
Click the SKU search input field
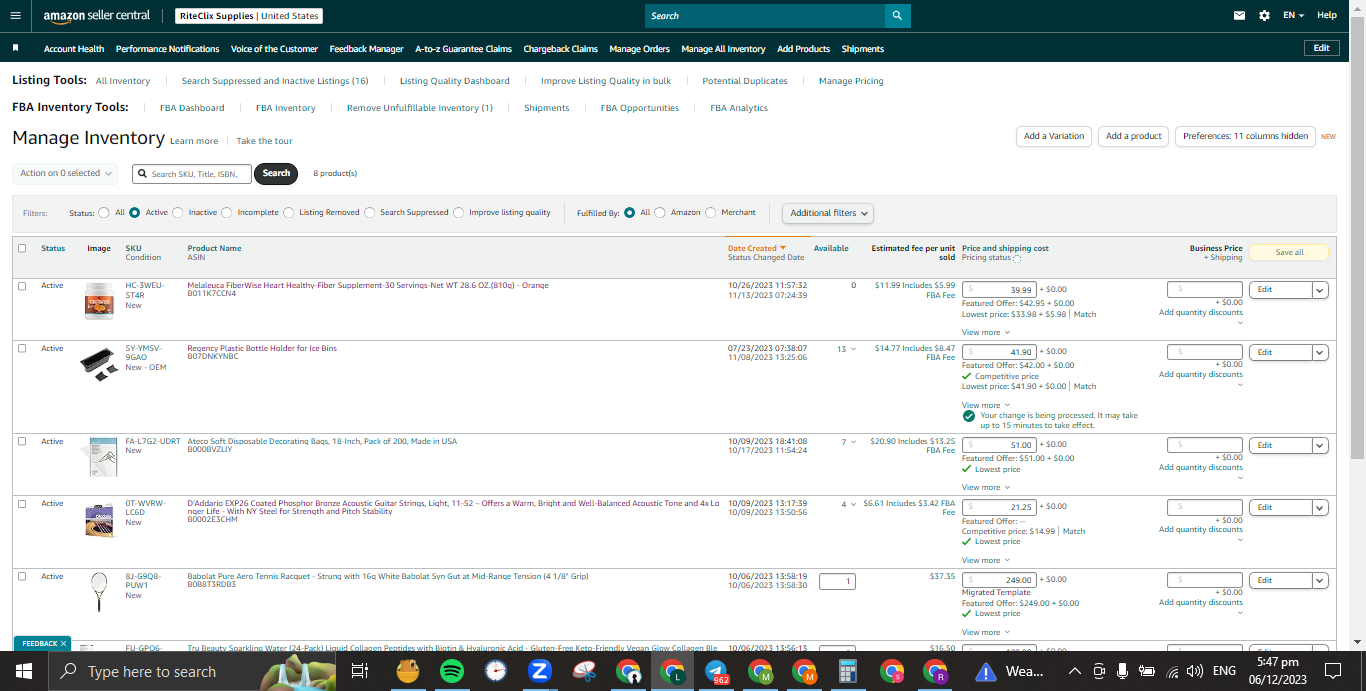191,173
